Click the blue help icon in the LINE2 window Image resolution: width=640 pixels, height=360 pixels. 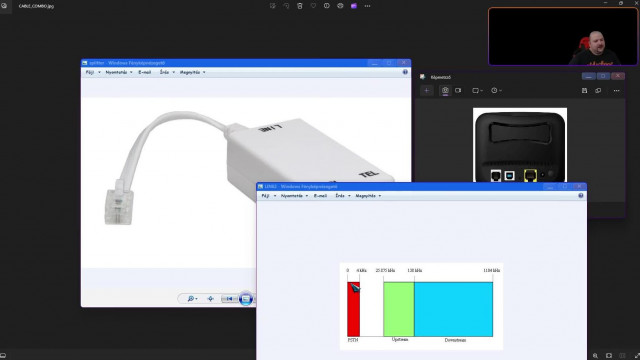581,196
